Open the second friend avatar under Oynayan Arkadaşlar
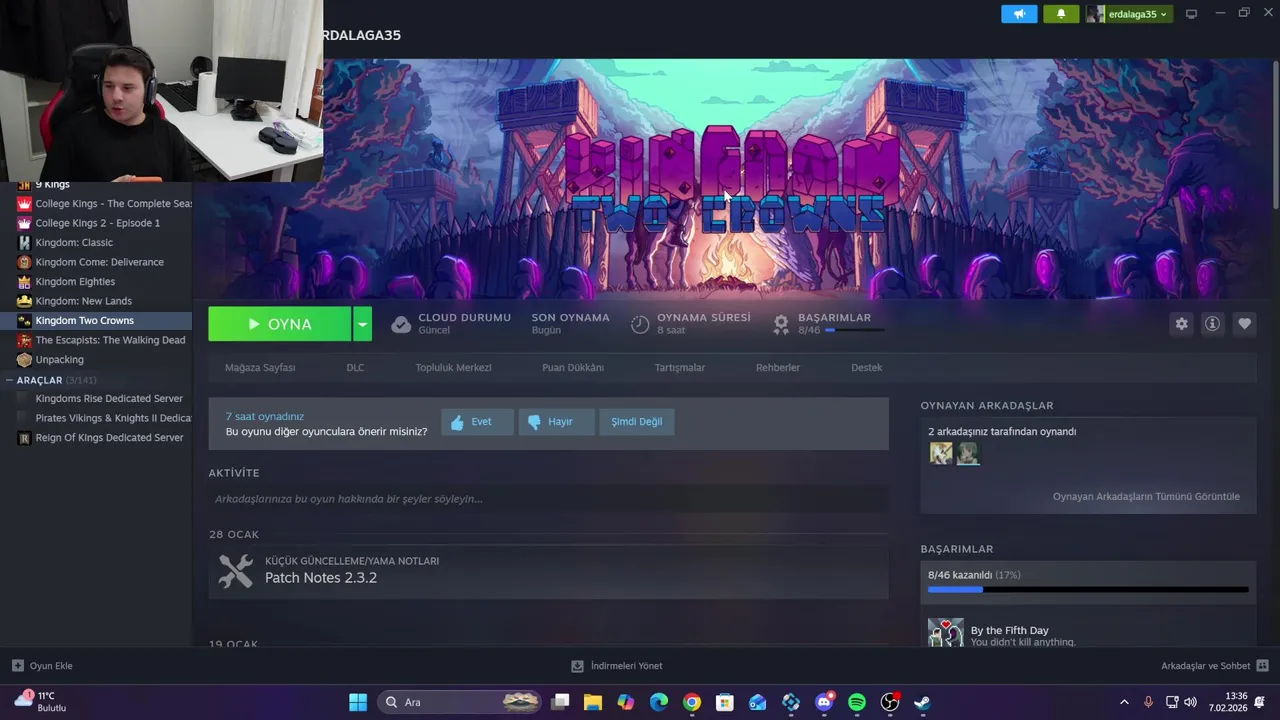 coord(967,453)
